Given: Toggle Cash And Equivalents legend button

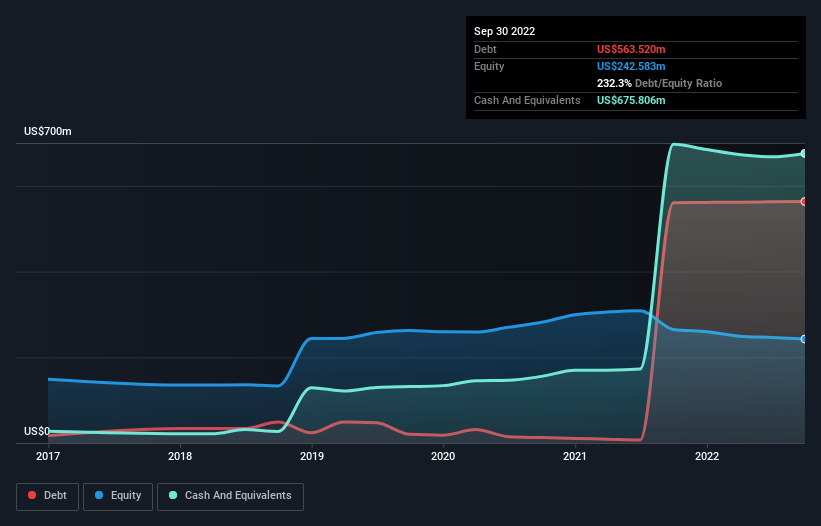Looking at the screenshot, I should [230, 496].
